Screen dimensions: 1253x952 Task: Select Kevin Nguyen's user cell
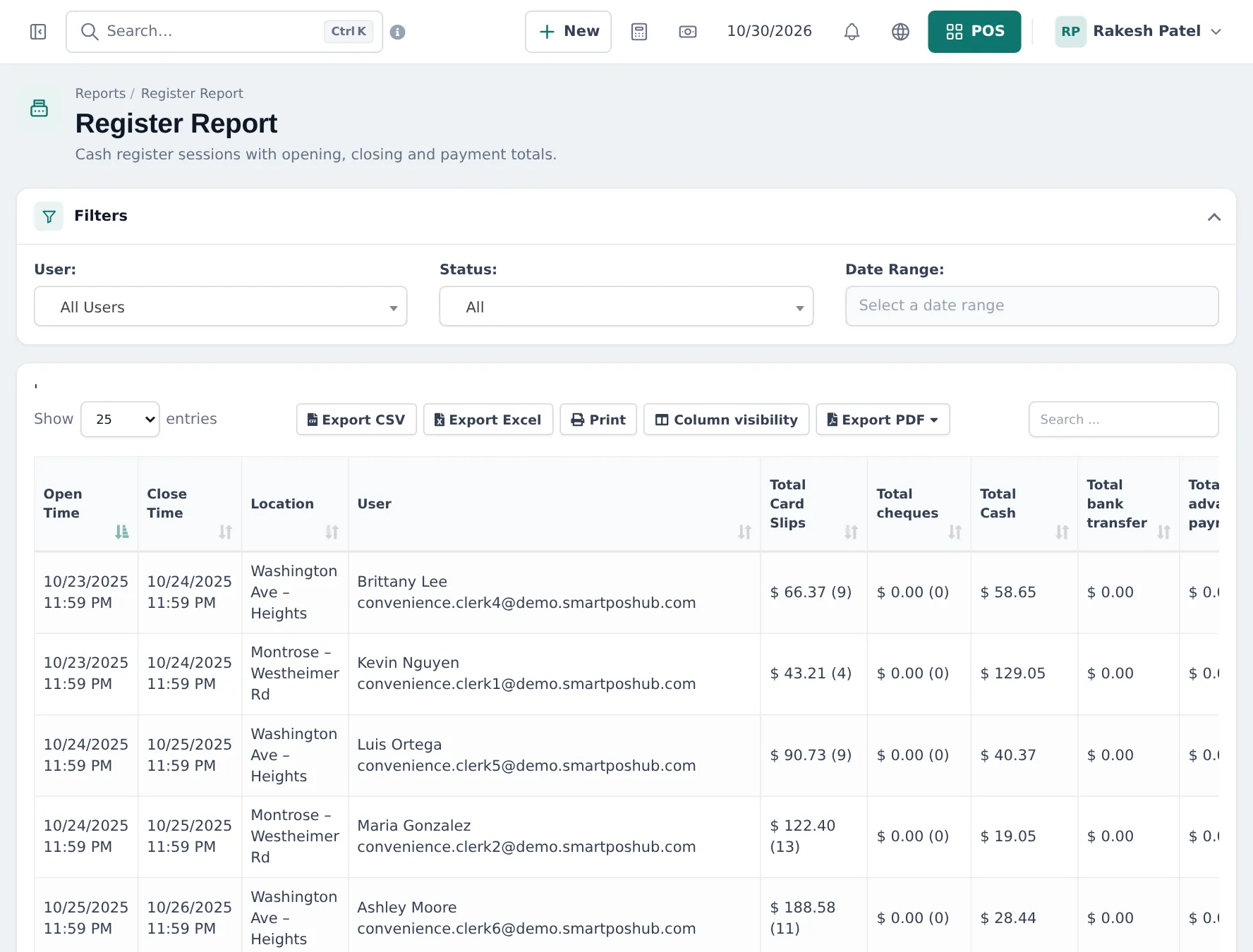tap(555, 674)
